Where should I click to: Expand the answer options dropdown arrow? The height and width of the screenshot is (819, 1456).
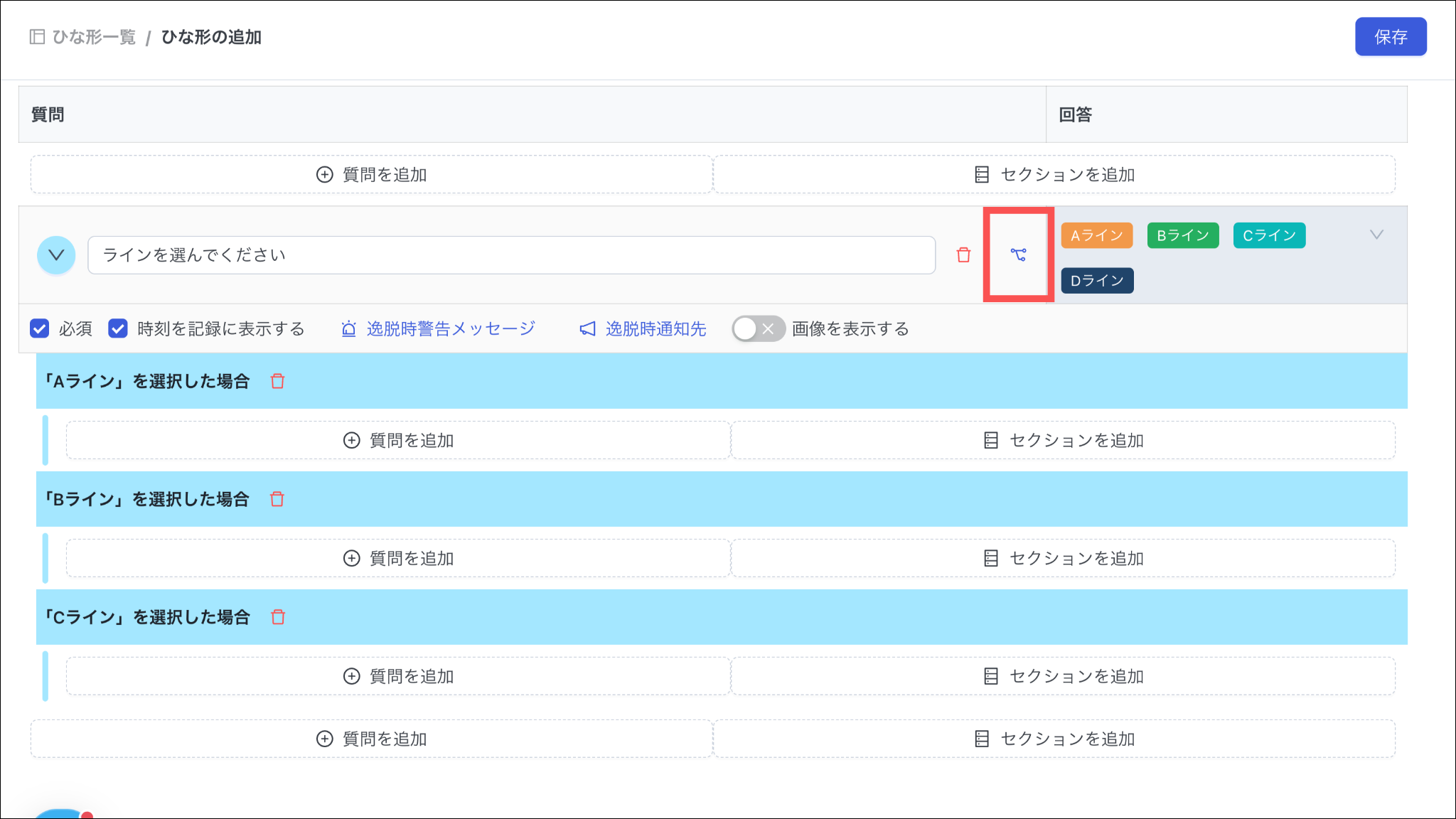1376,235
